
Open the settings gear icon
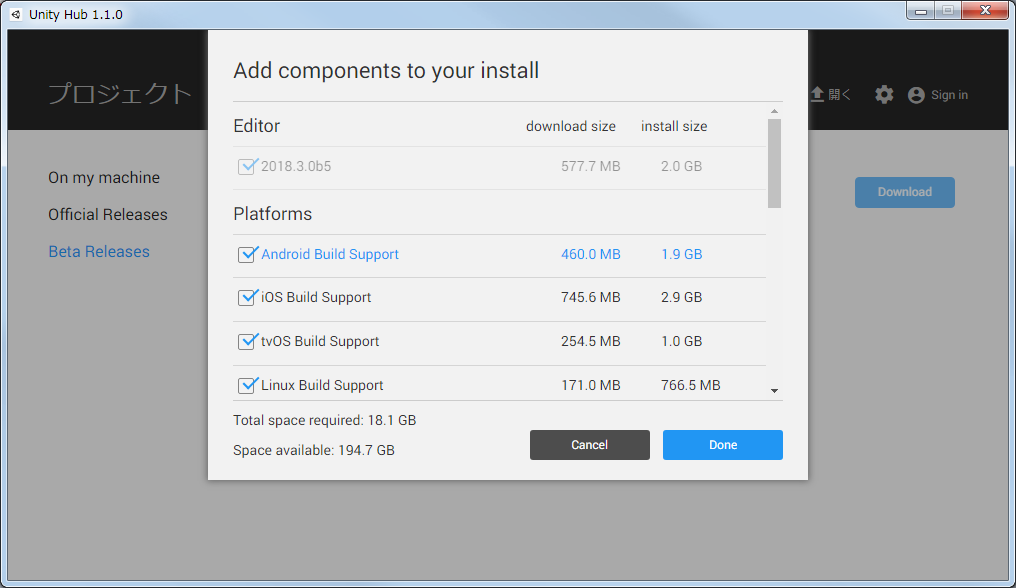coord(884,95)
